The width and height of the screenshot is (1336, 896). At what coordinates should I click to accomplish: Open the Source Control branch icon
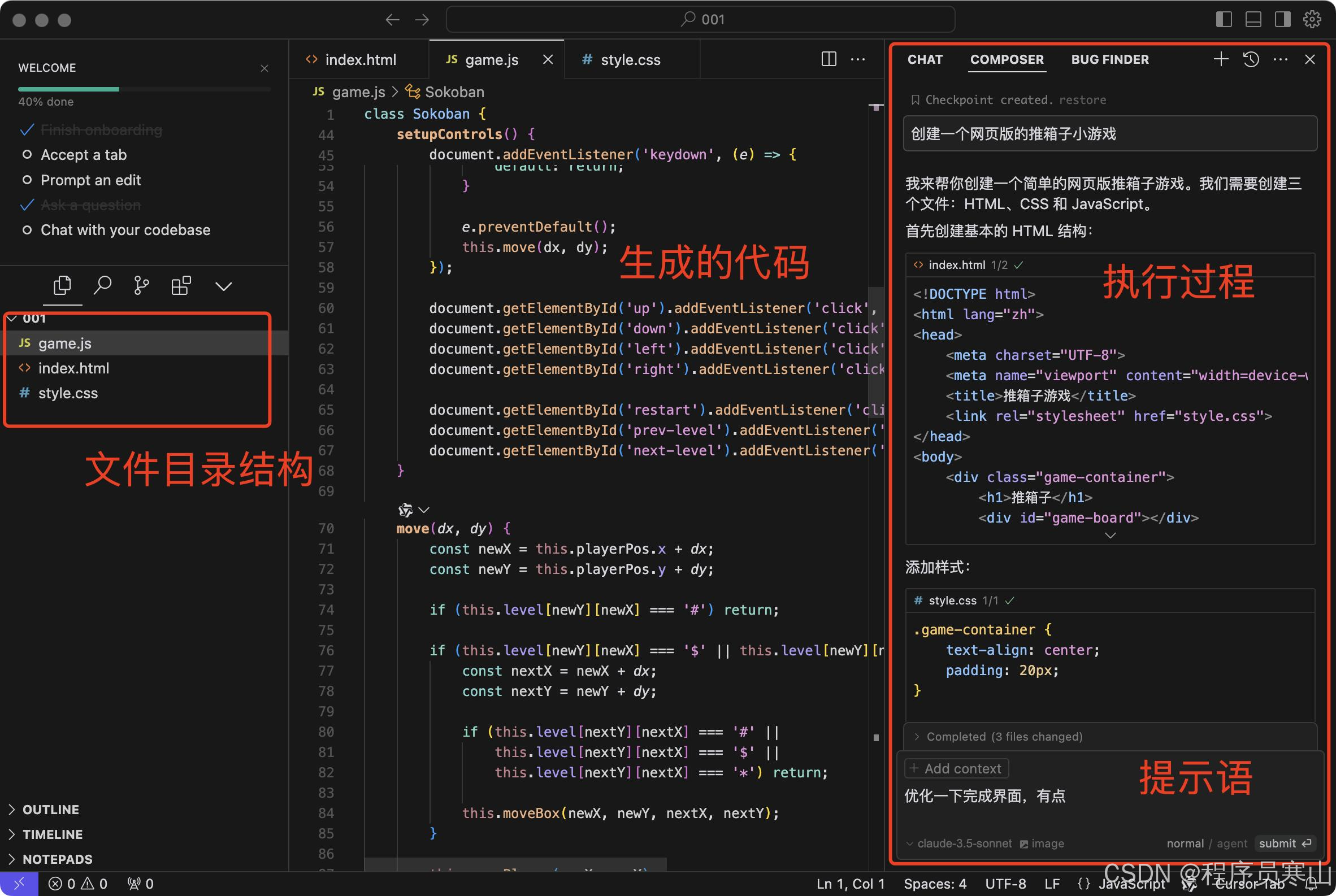[x=141, y=285]
